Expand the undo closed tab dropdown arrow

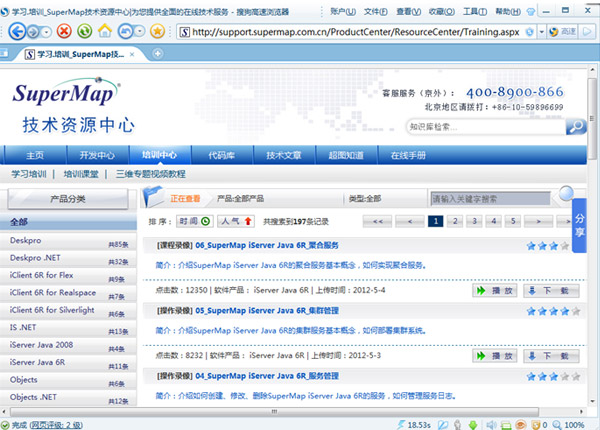(140, 31)
